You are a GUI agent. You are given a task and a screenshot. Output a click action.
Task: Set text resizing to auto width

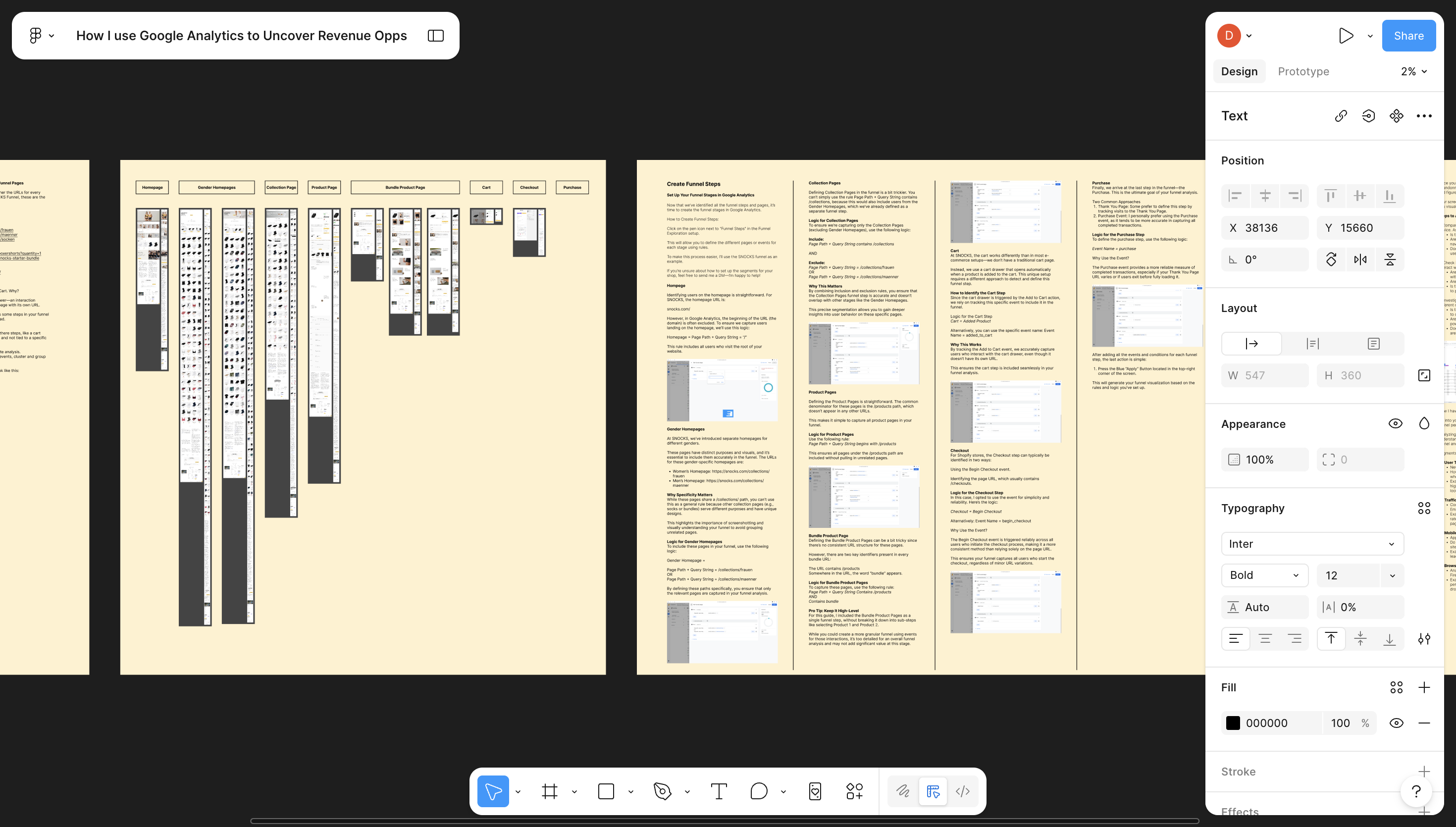[x=1251, y=344]
